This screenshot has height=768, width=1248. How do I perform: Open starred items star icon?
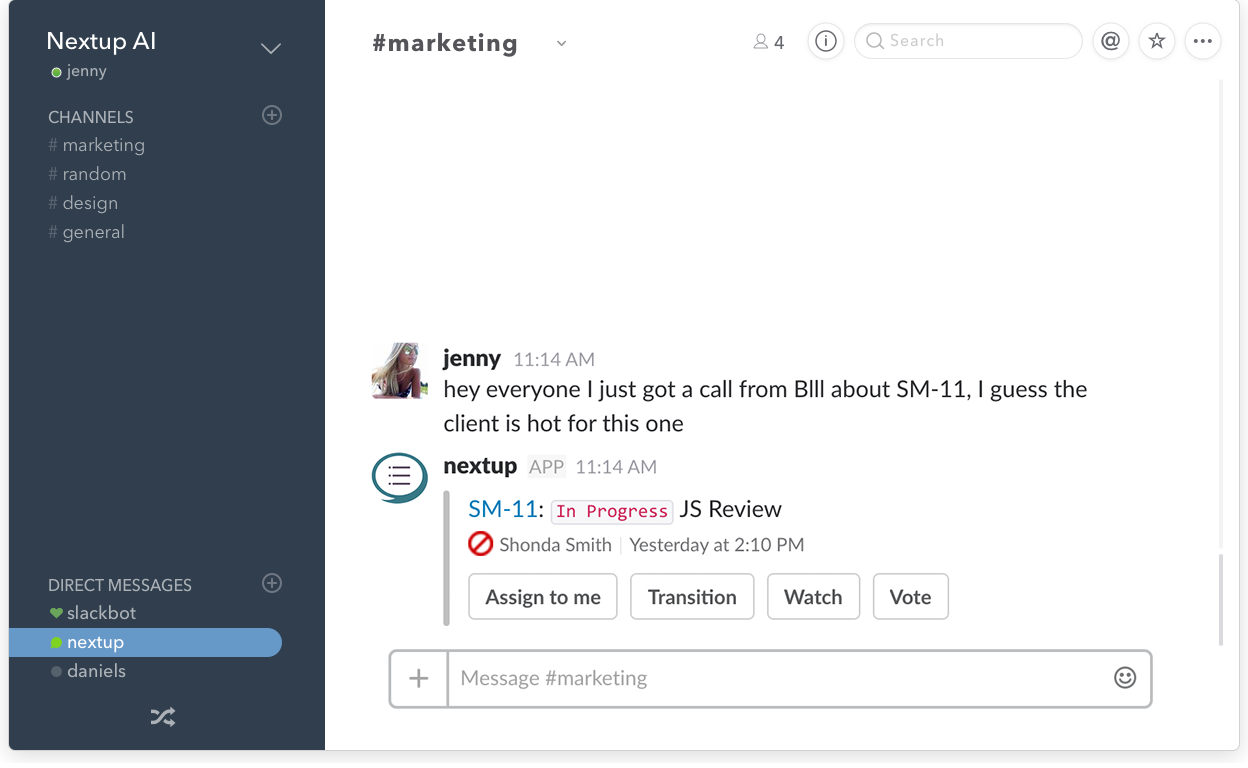(x=1157, y=41)
